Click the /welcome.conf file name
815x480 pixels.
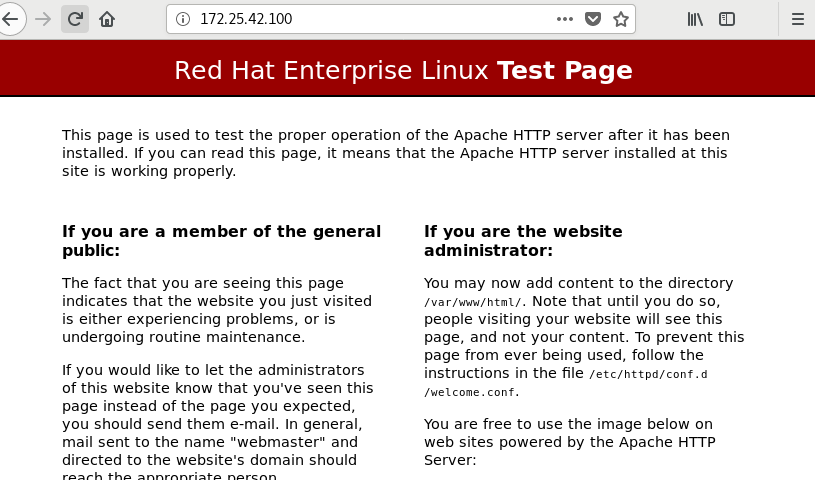[470, 392]
